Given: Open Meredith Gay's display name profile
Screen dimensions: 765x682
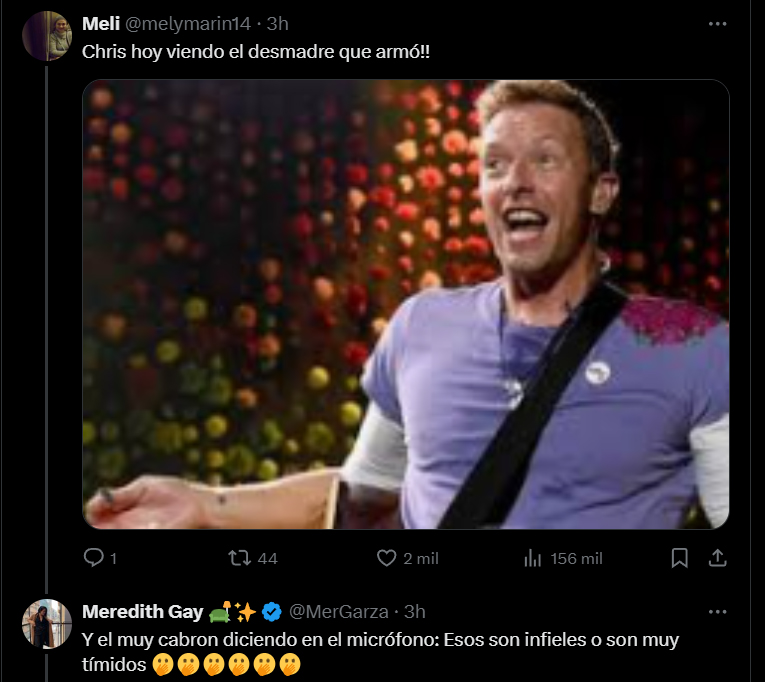Looking at the screenshot, I should (142, 611).
